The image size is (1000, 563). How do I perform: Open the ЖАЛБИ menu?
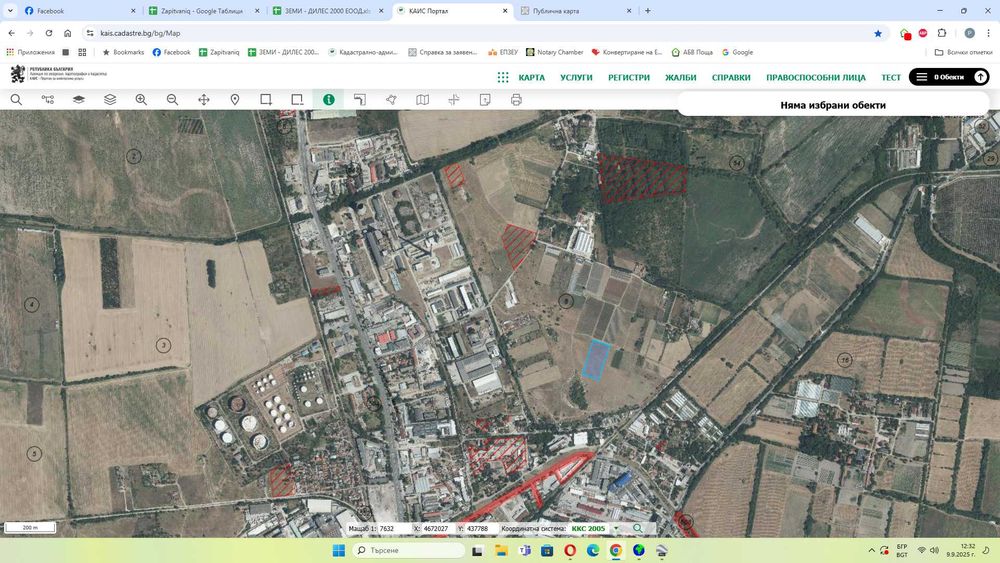click(x=680, y=77)
